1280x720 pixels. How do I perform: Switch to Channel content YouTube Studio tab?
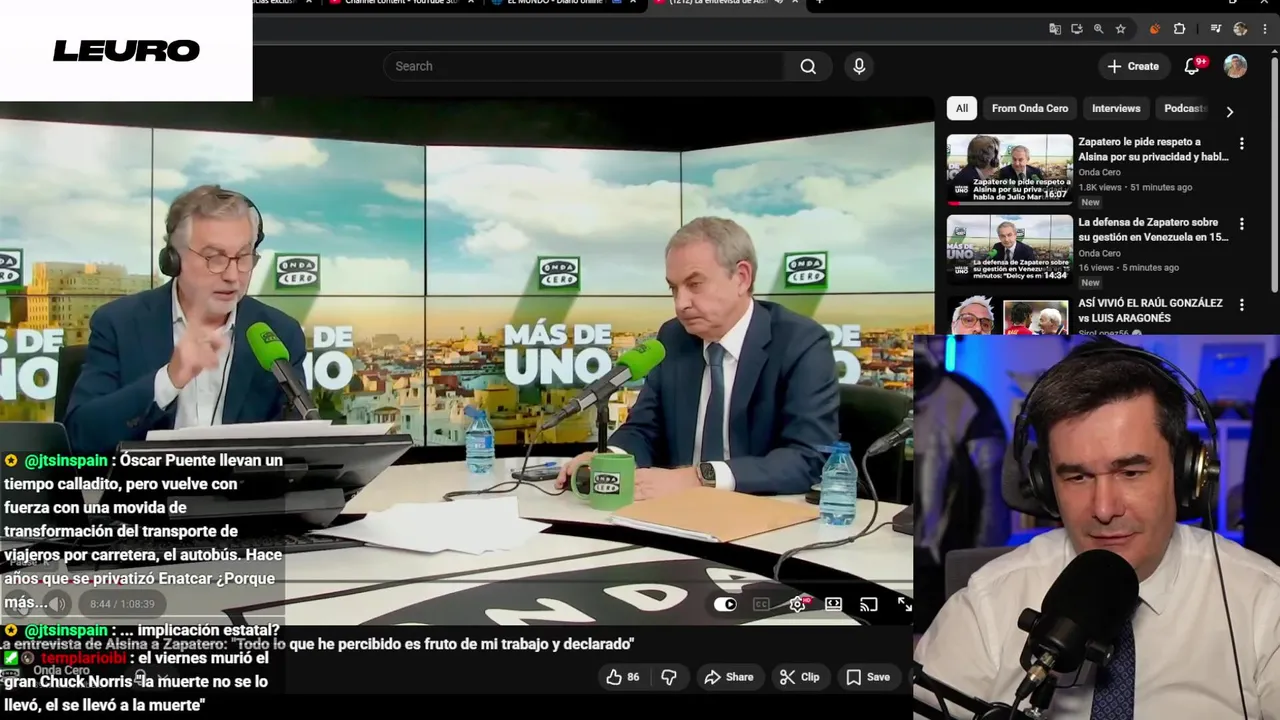click(x=402, y=3)
